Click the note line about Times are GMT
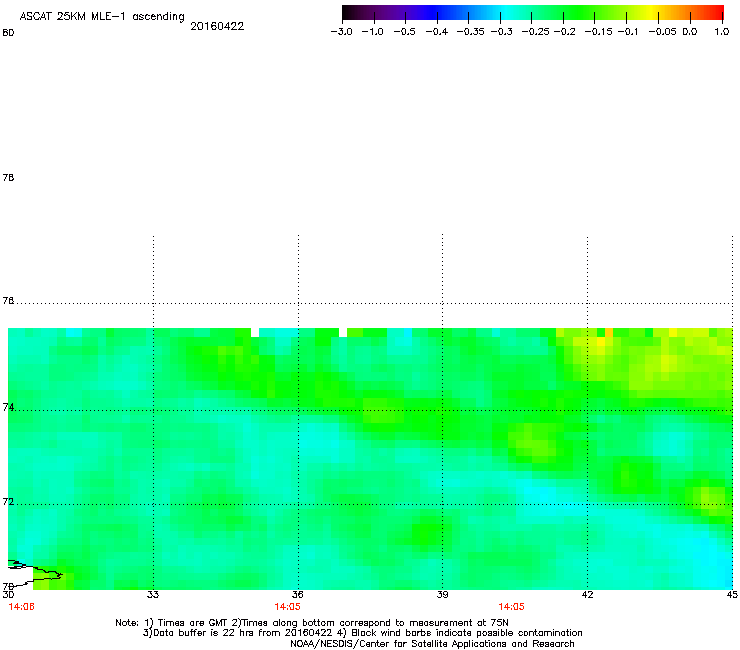 (x=312, y=623)
